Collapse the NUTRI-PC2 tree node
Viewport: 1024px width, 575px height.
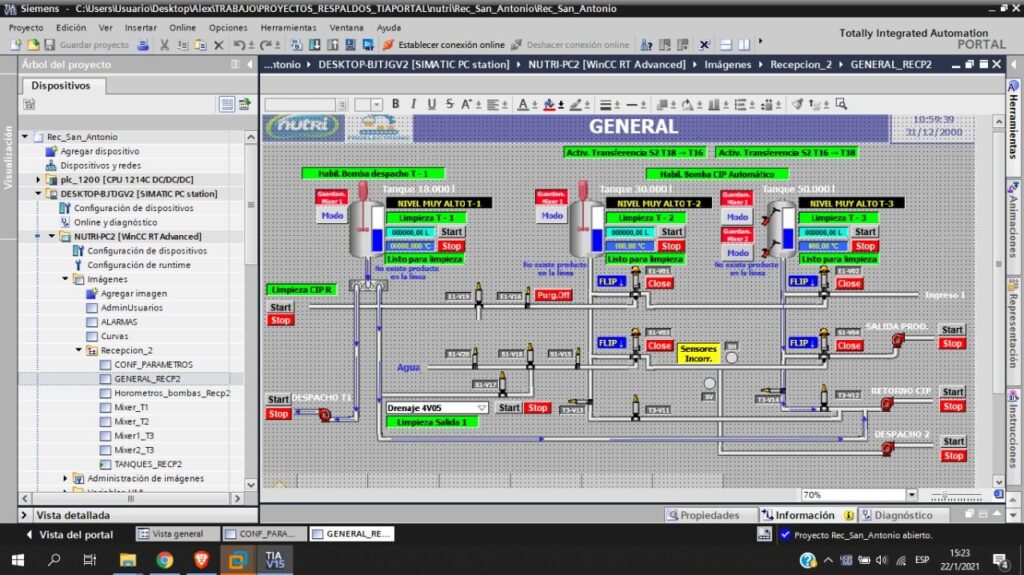(52, 236)
